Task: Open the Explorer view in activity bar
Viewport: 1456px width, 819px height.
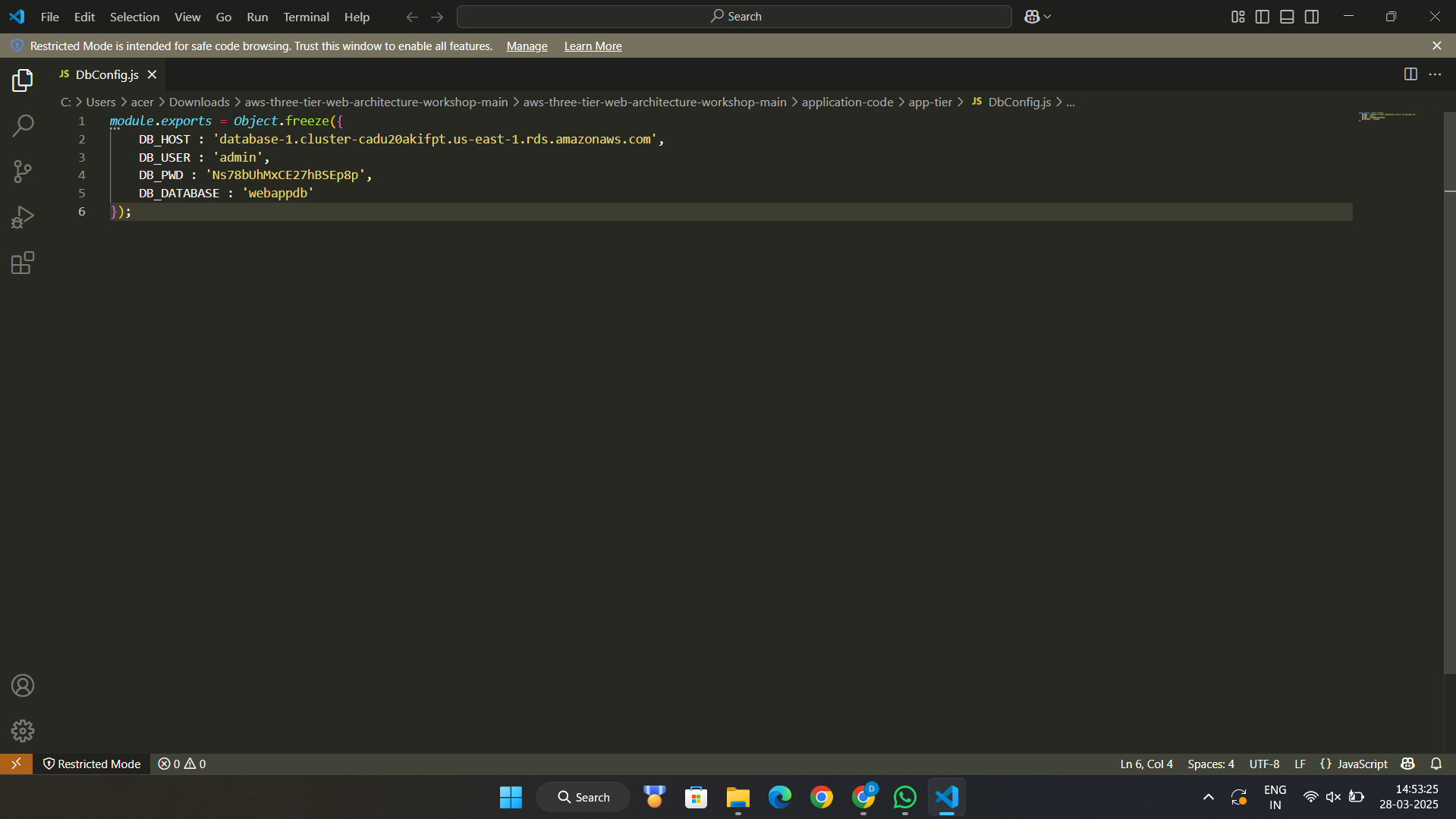Action: (x=23, y=80)
